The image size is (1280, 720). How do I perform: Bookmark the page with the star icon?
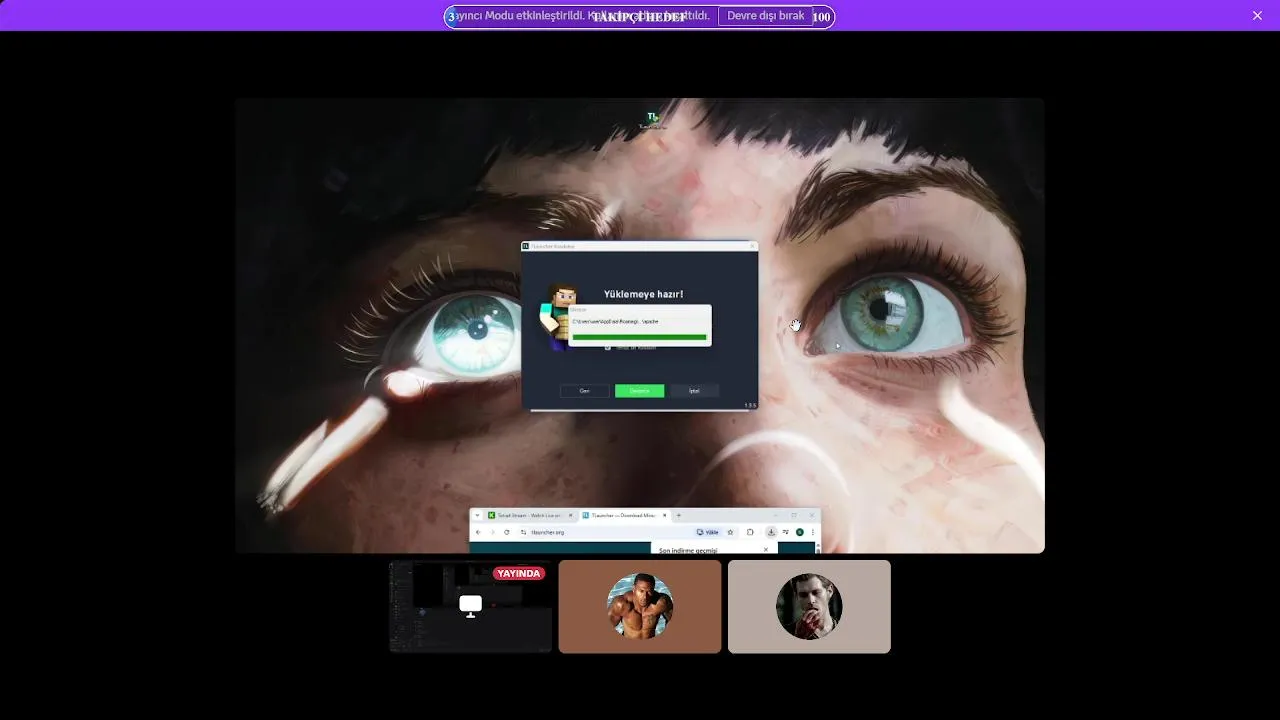pos(730,532)
